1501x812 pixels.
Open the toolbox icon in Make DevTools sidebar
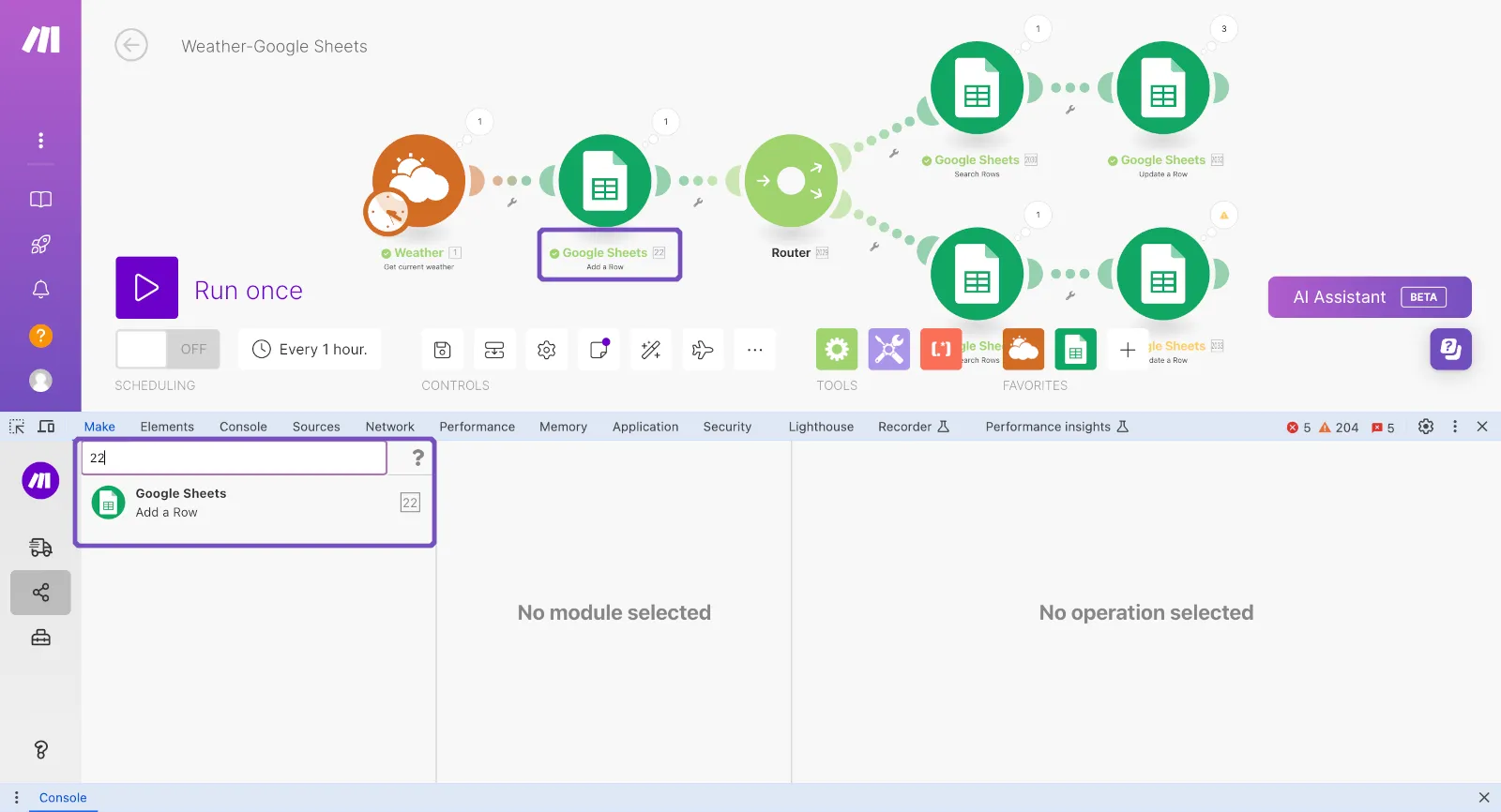(40, 638)
